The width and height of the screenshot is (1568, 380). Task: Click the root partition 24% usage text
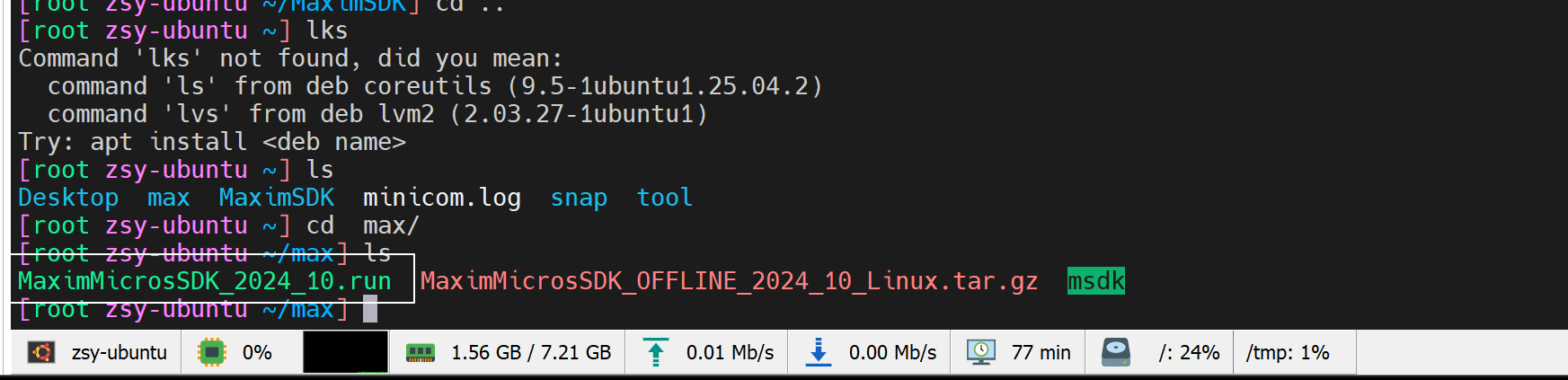(1188, 352)
